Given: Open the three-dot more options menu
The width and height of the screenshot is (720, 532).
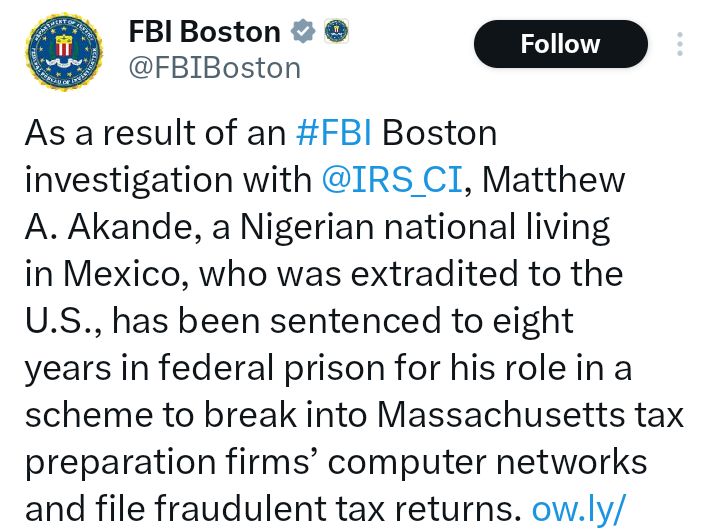Looking at the screenshot, I should pyautogui.click(x=680, y=44).
